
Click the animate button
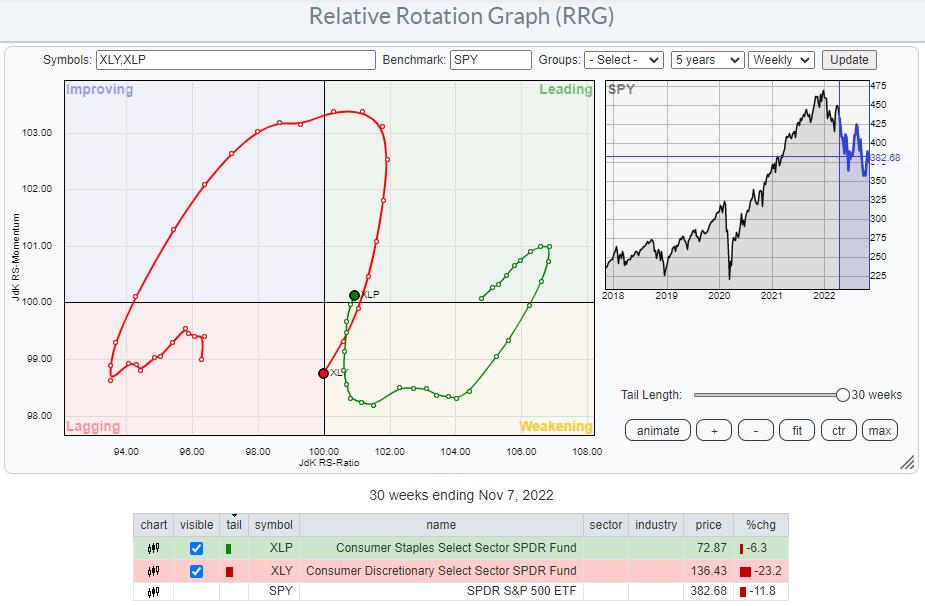(x=657, y=430)
